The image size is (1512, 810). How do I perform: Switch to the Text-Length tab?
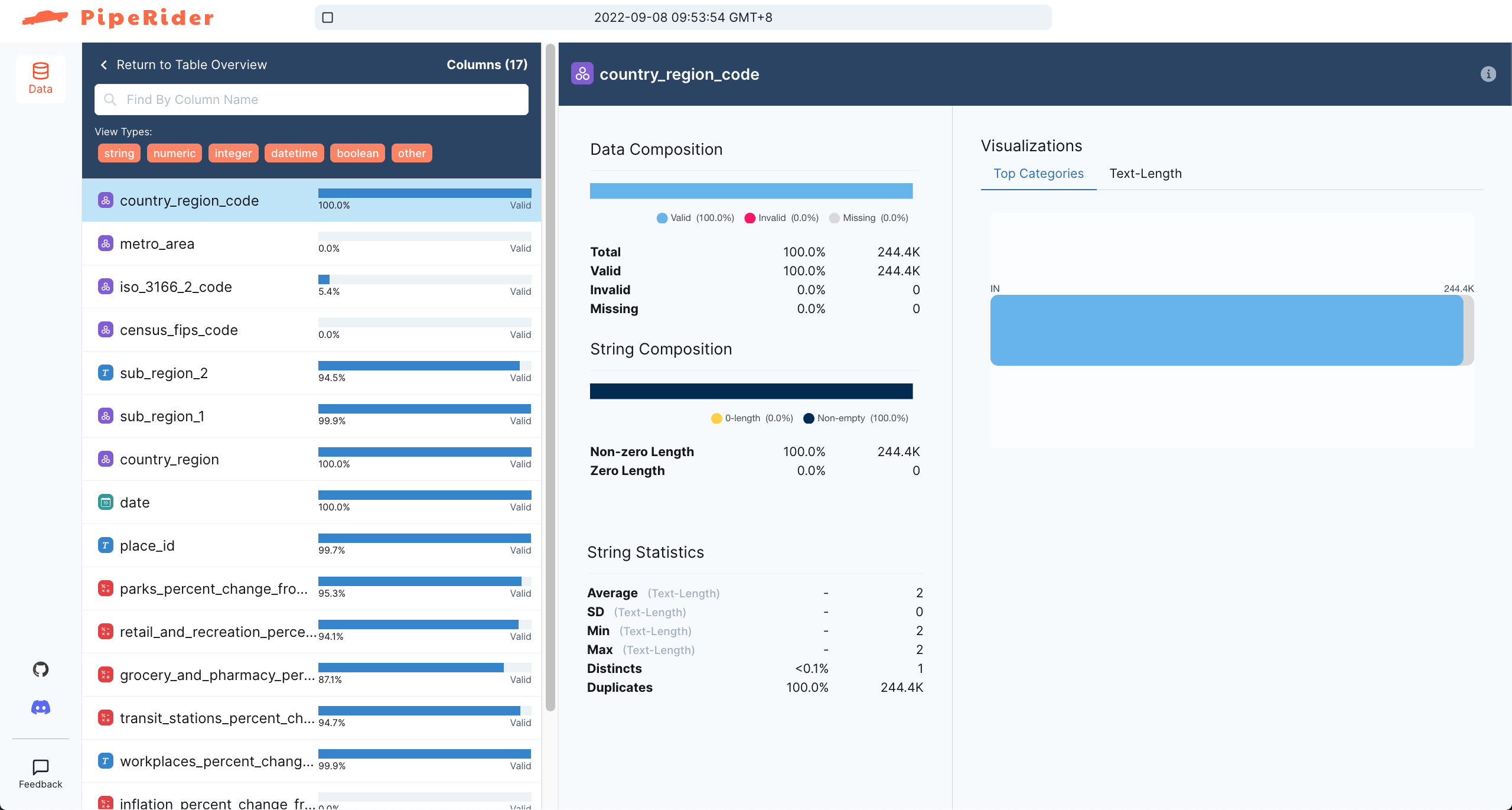click(x=1145, y=174)
